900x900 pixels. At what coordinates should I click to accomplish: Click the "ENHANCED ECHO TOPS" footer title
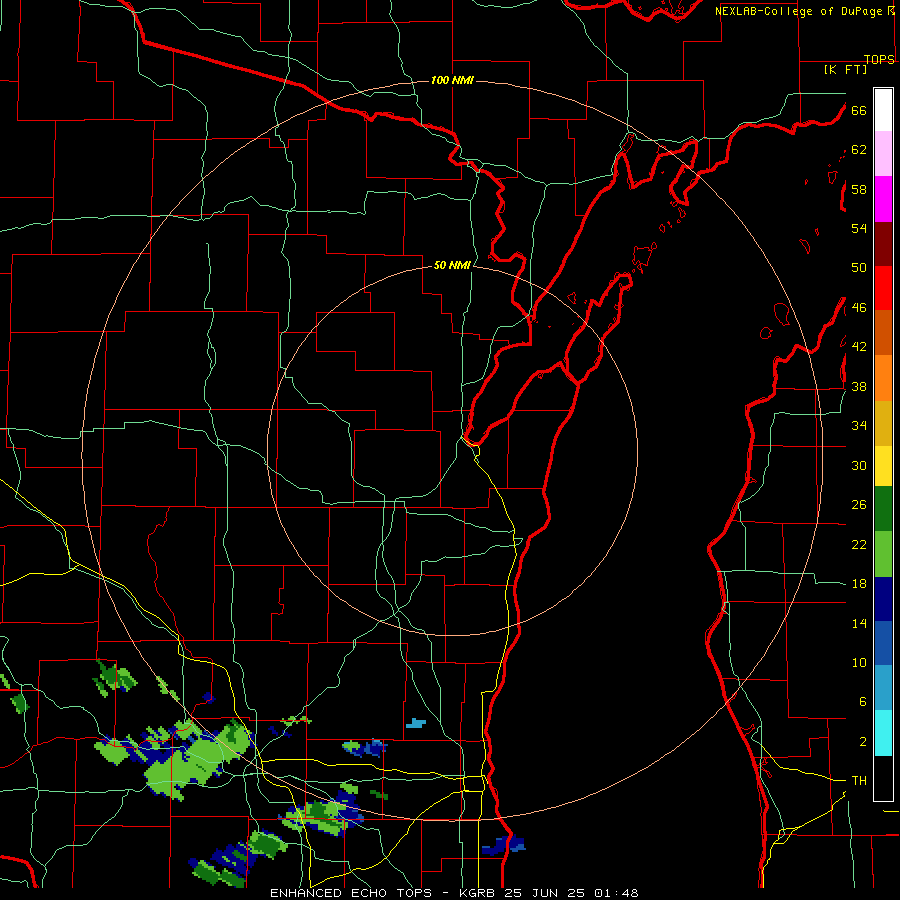[354, 893]
